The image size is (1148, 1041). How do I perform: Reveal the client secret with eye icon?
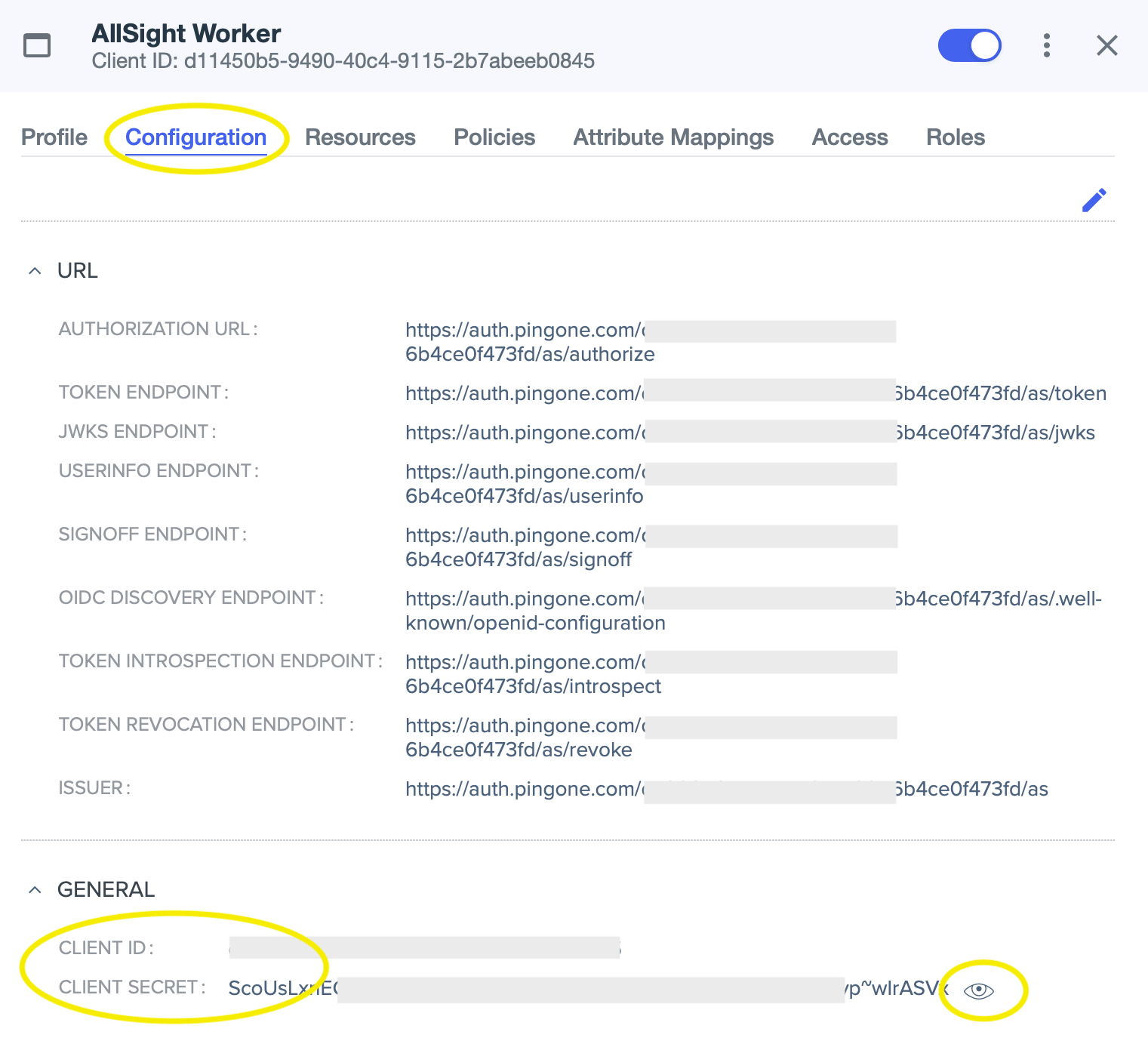click(x=979, y=990)
